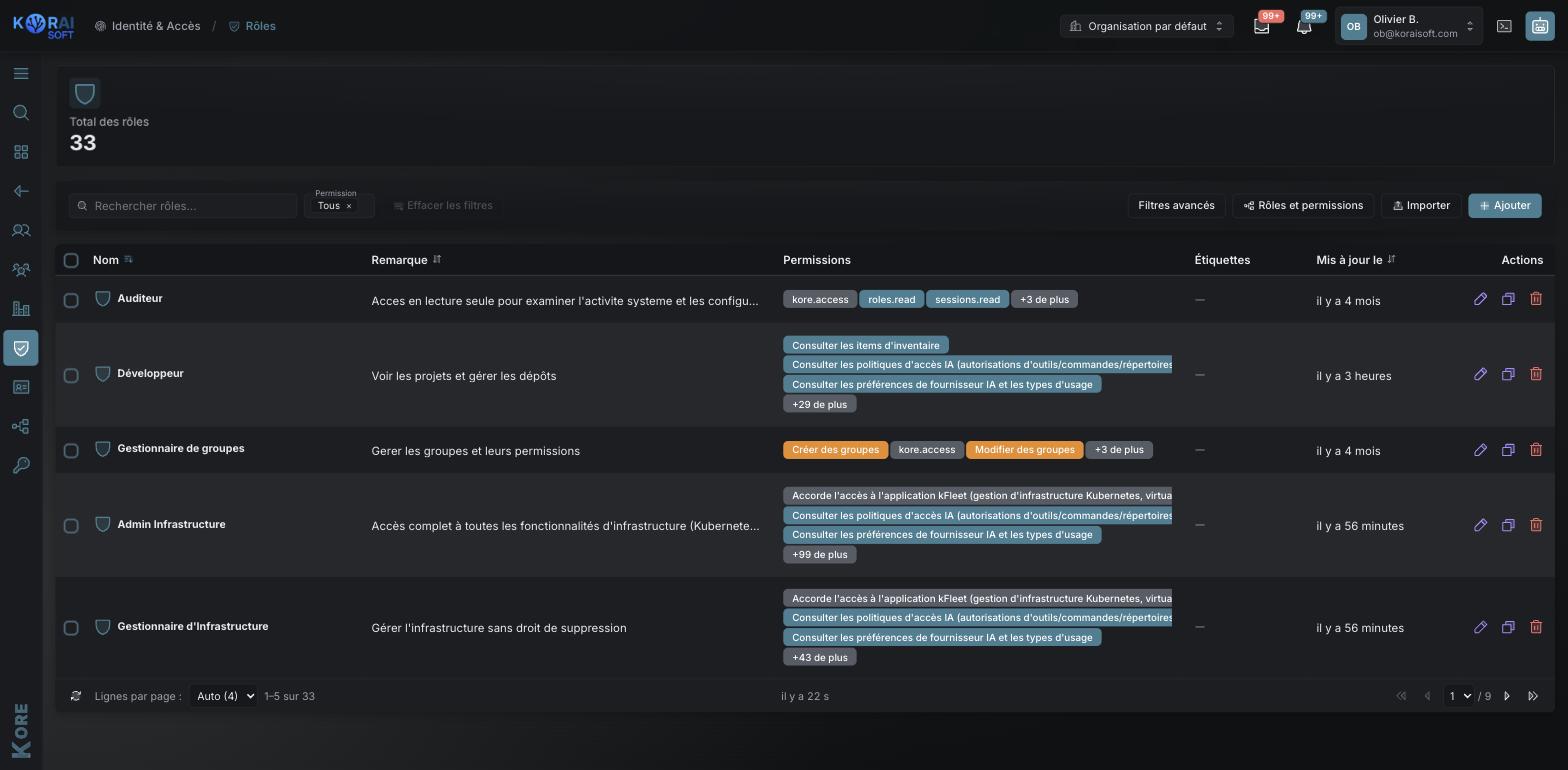Go to the next page arrow
The width and height of the screenshot is (1568, 770).
1507,696
